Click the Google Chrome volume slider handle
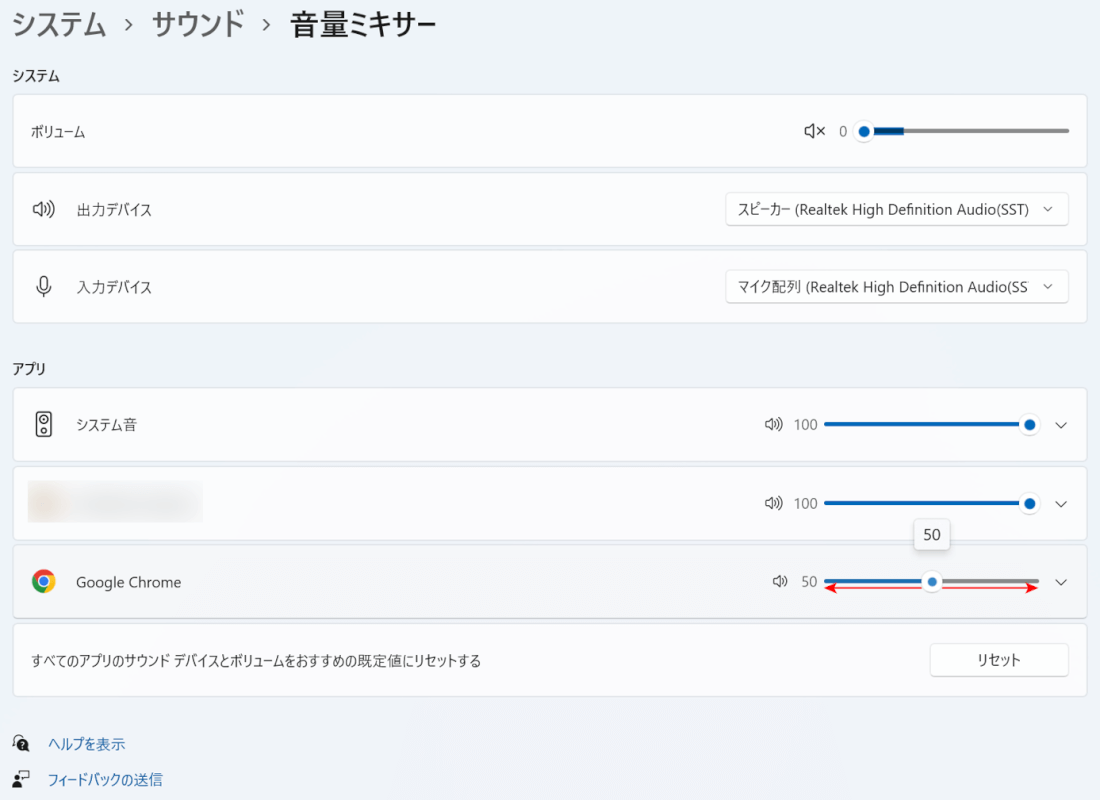Viewport: 1100px width, 800px height. [x=932, y=582]
